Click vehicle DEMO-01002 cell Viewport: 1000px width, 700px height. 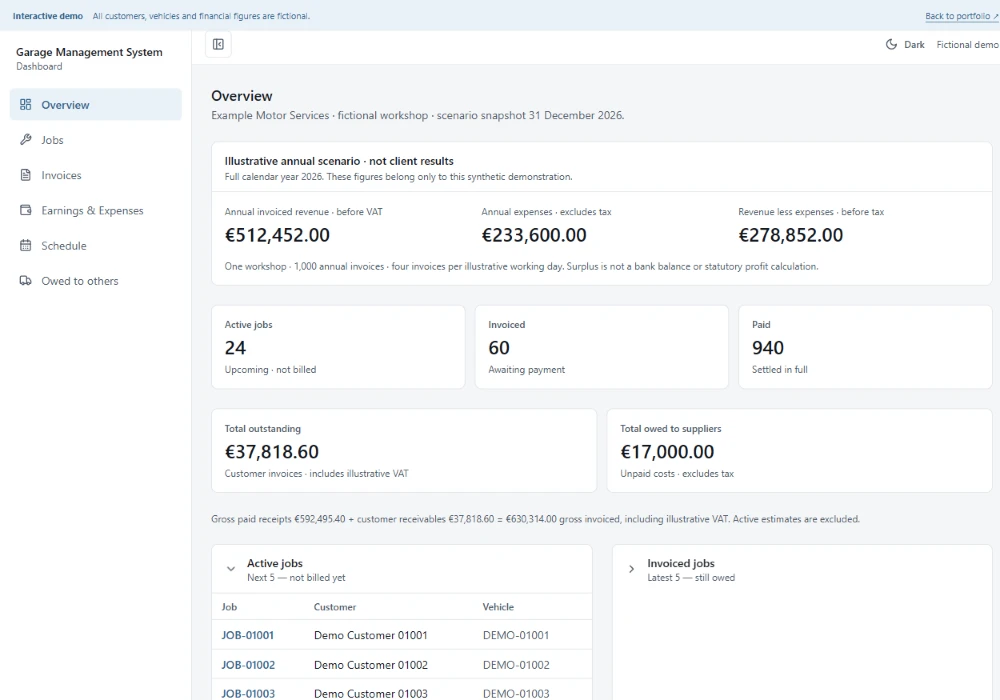coord(516,665)
